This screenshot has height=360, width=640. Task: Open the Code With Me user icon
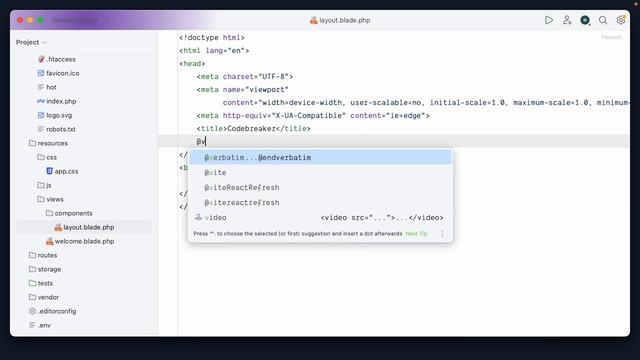point(567,20)
